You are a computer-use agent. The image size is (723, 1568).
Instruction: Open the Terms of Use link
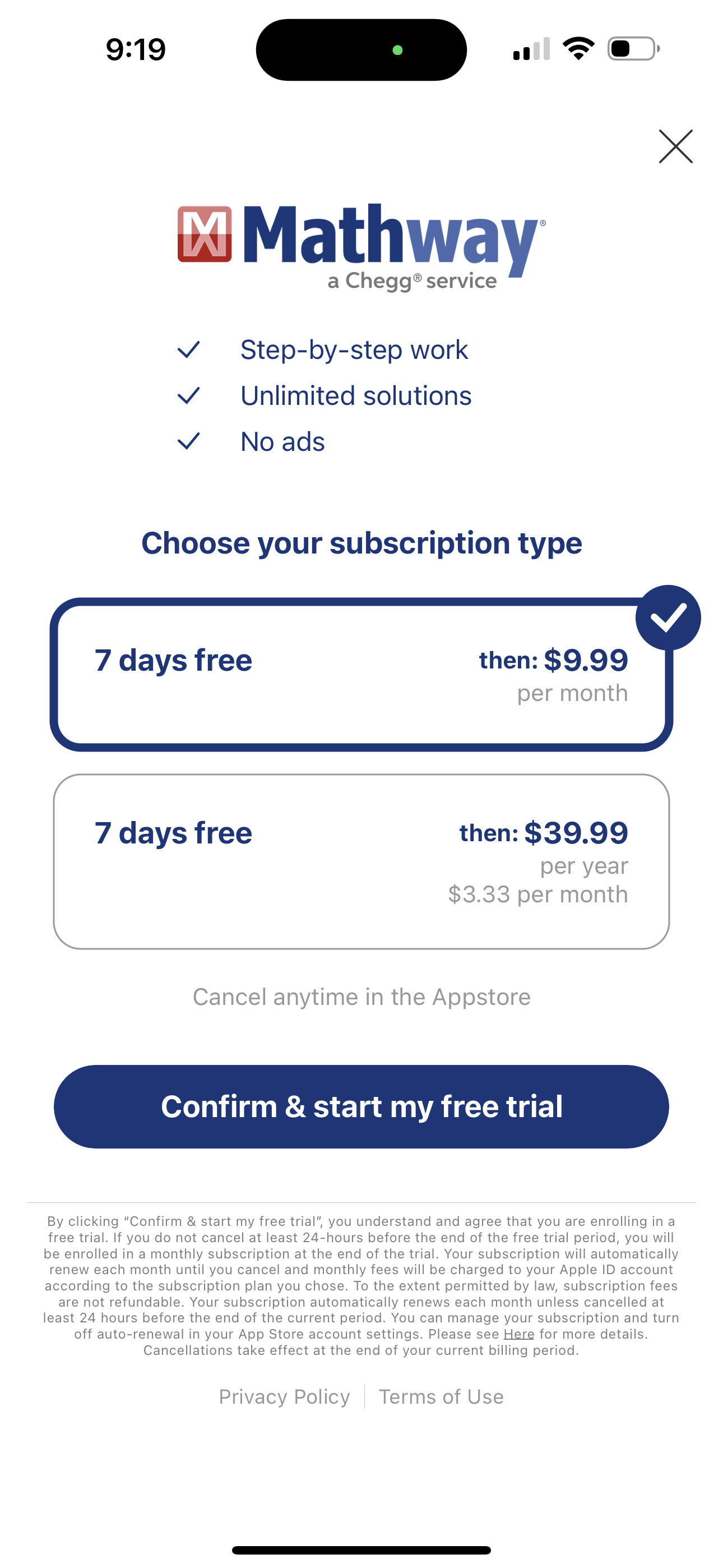(441, 1396)
